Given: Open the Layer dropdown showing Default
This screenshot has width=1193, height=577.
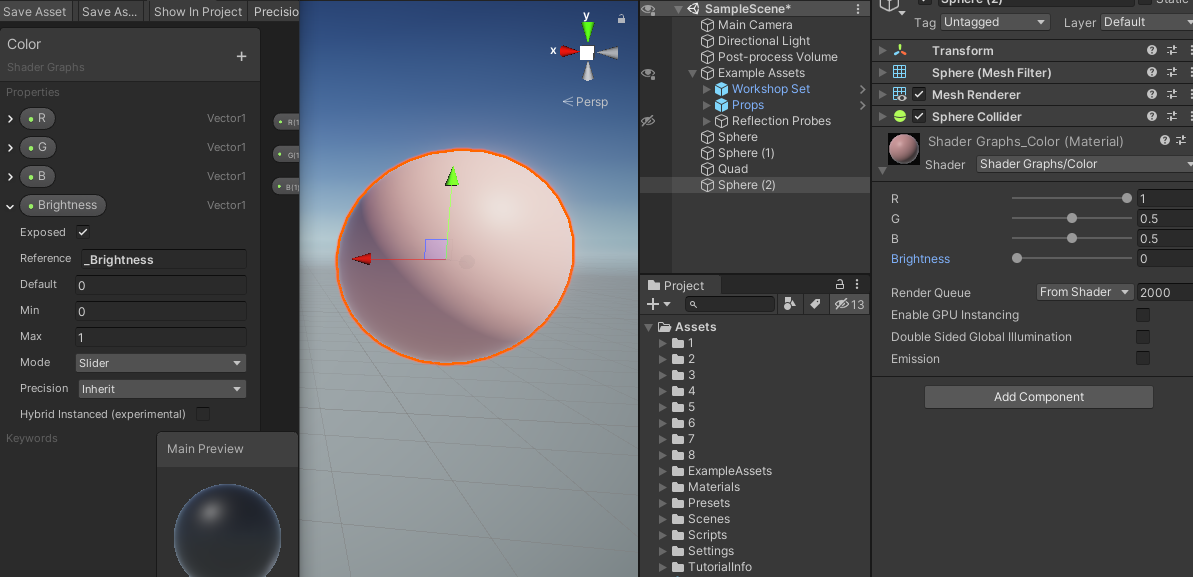Looking at the screenshot, I should 1147,22.
